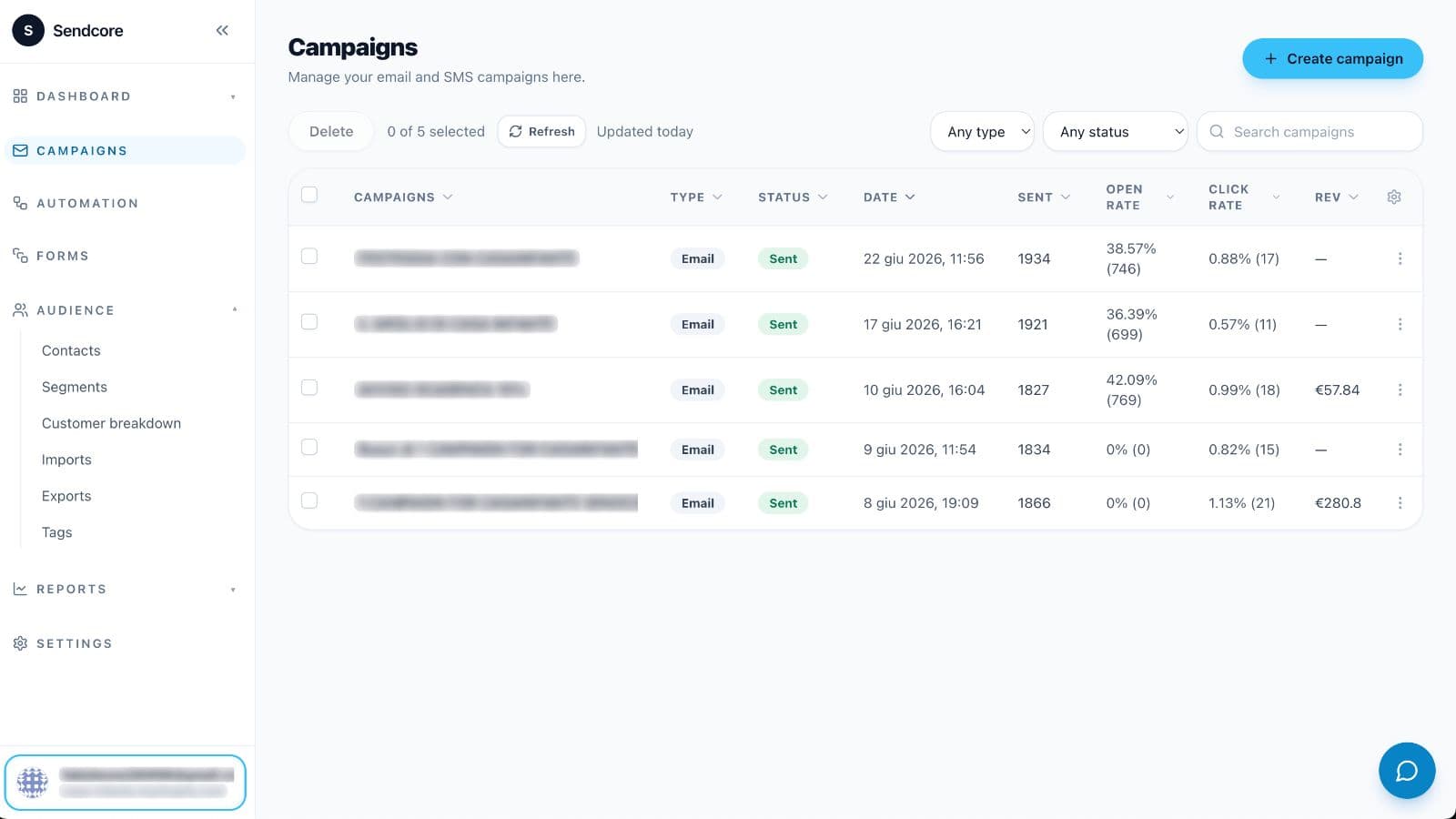This screenshot has height=819, width=1456.
Task: Click the 38.57% (746) open rate cell
Action: (1131, 258)
